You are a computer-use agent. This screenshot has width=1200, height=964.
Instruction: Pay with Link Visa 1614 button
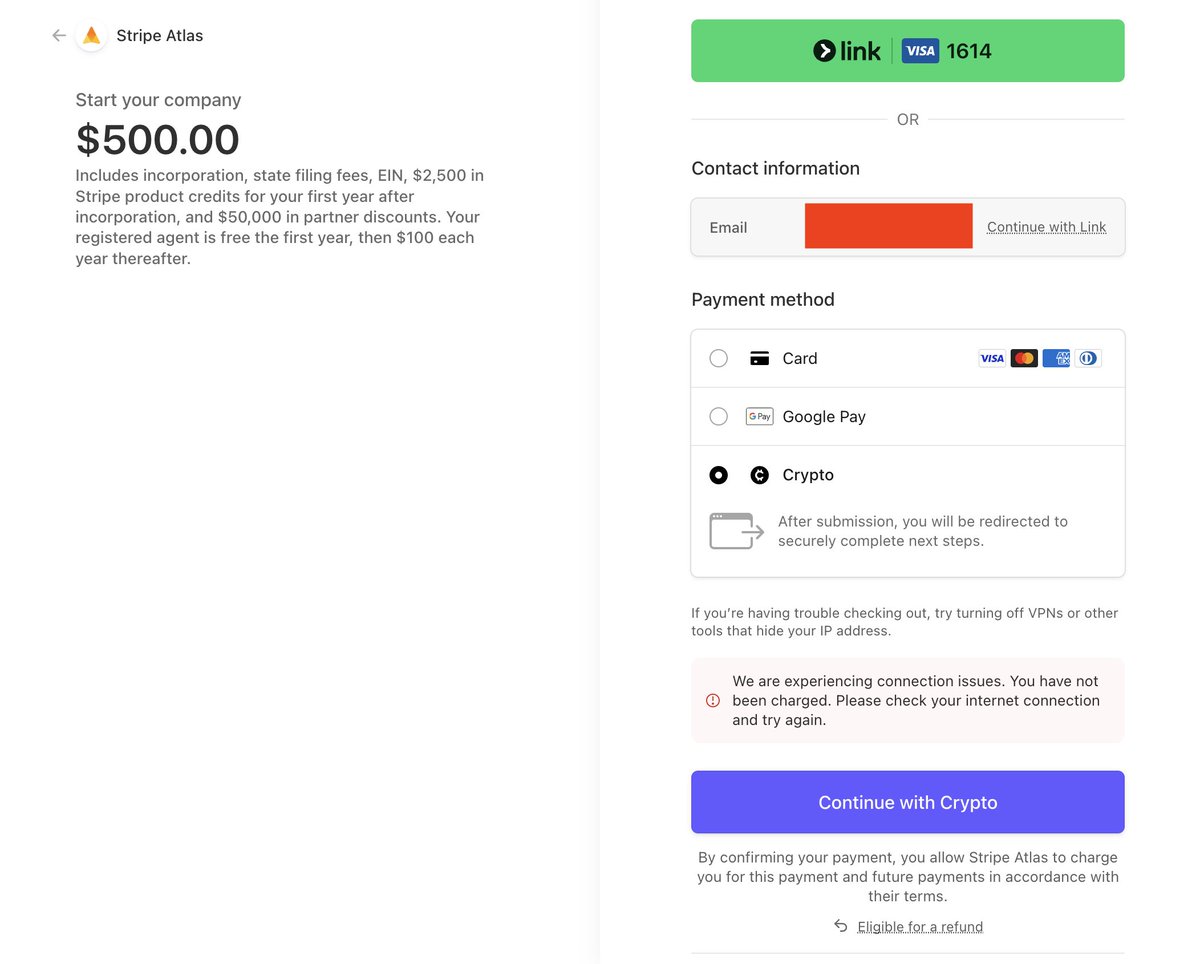click(907, 51)
